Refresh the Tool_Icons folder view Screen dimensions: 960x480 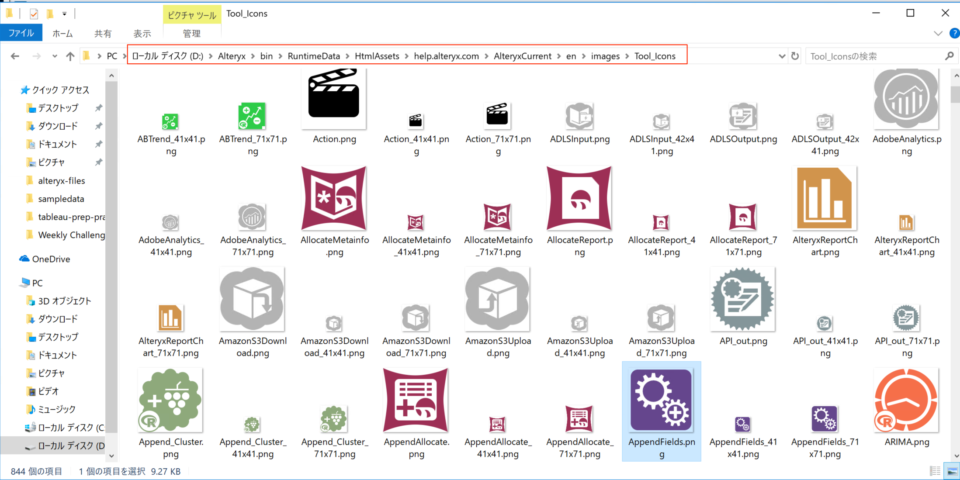pyautogui.click(x=795, y=56)
